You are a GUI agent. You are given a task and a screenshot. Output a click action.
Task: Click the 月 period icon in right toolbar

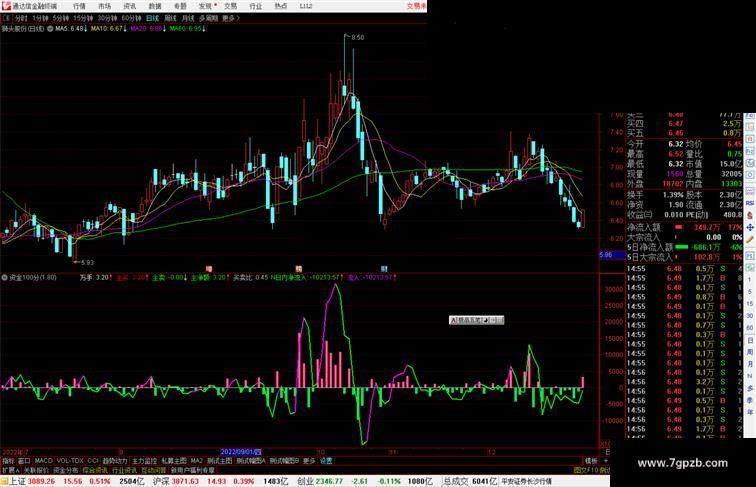pos(750,364)
